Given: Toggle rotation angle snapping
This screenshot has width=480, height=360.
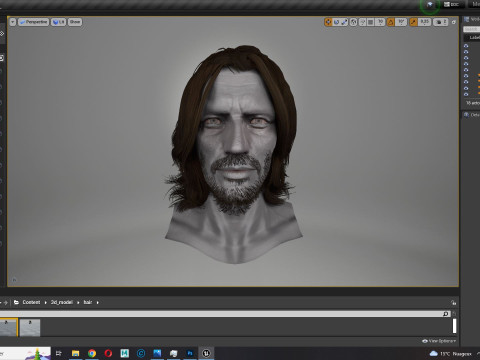Looking at the screenshot, I should [391, 22].
